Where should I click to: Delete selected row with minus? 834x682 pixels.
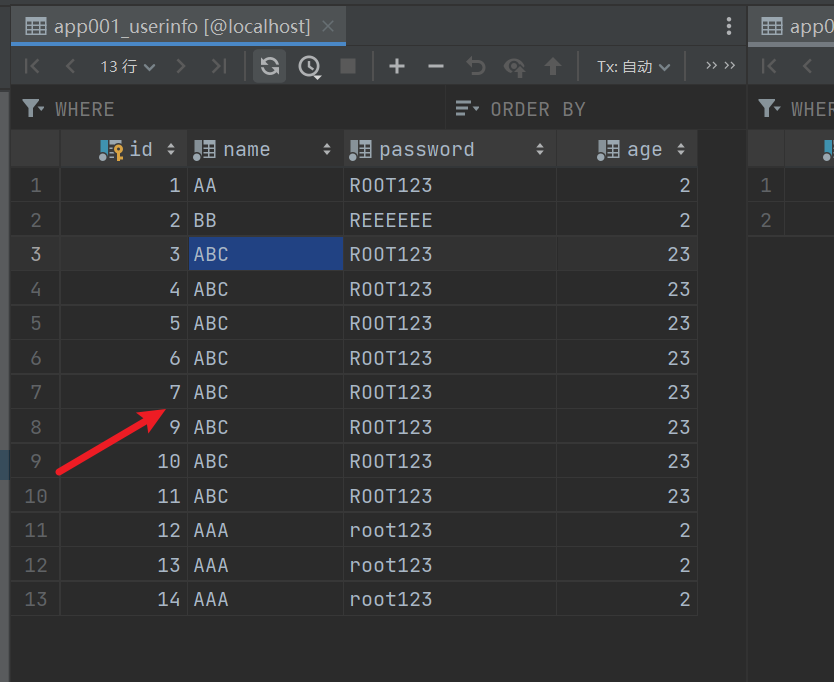pyautogui.click(x=436, y=66)
